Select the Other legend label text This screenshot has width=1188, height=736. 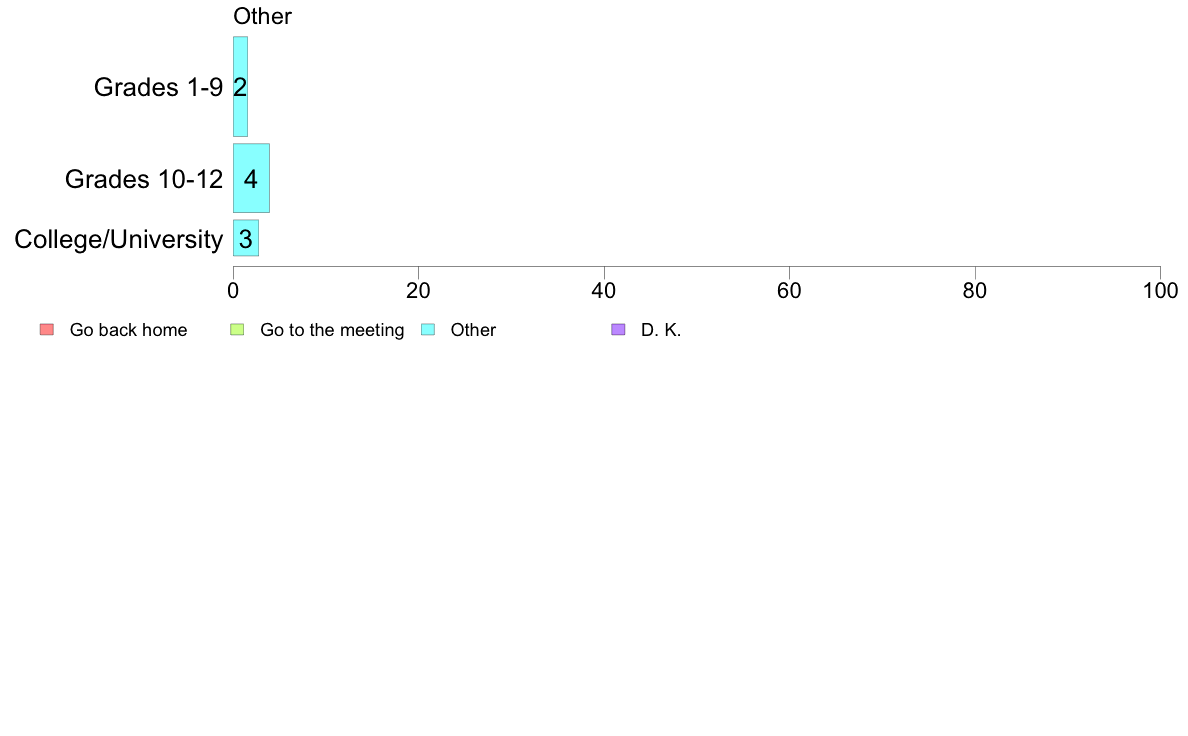point(473,330)
